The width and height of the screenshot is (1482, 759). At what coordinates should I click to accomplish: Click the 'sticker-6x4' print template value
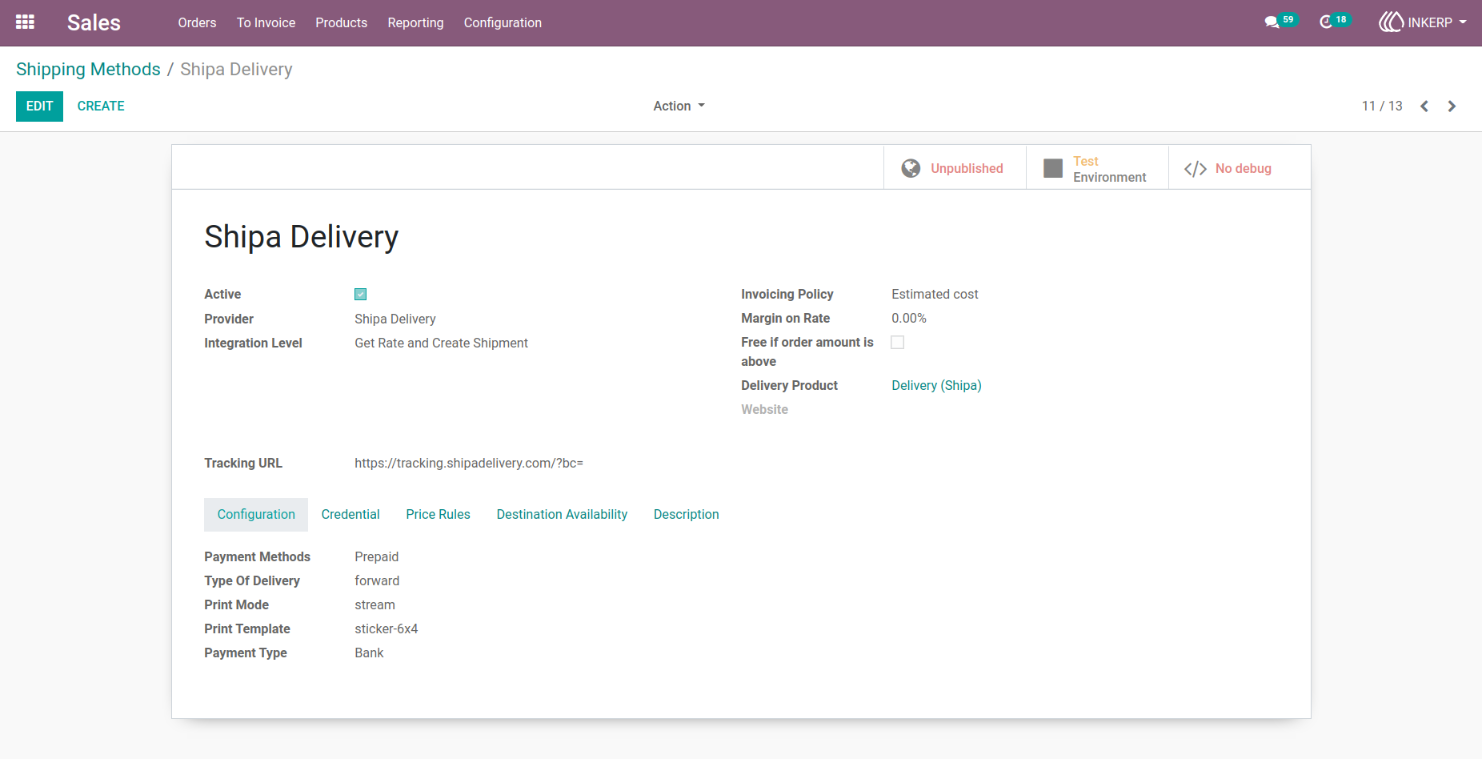(x=386, y=629)
